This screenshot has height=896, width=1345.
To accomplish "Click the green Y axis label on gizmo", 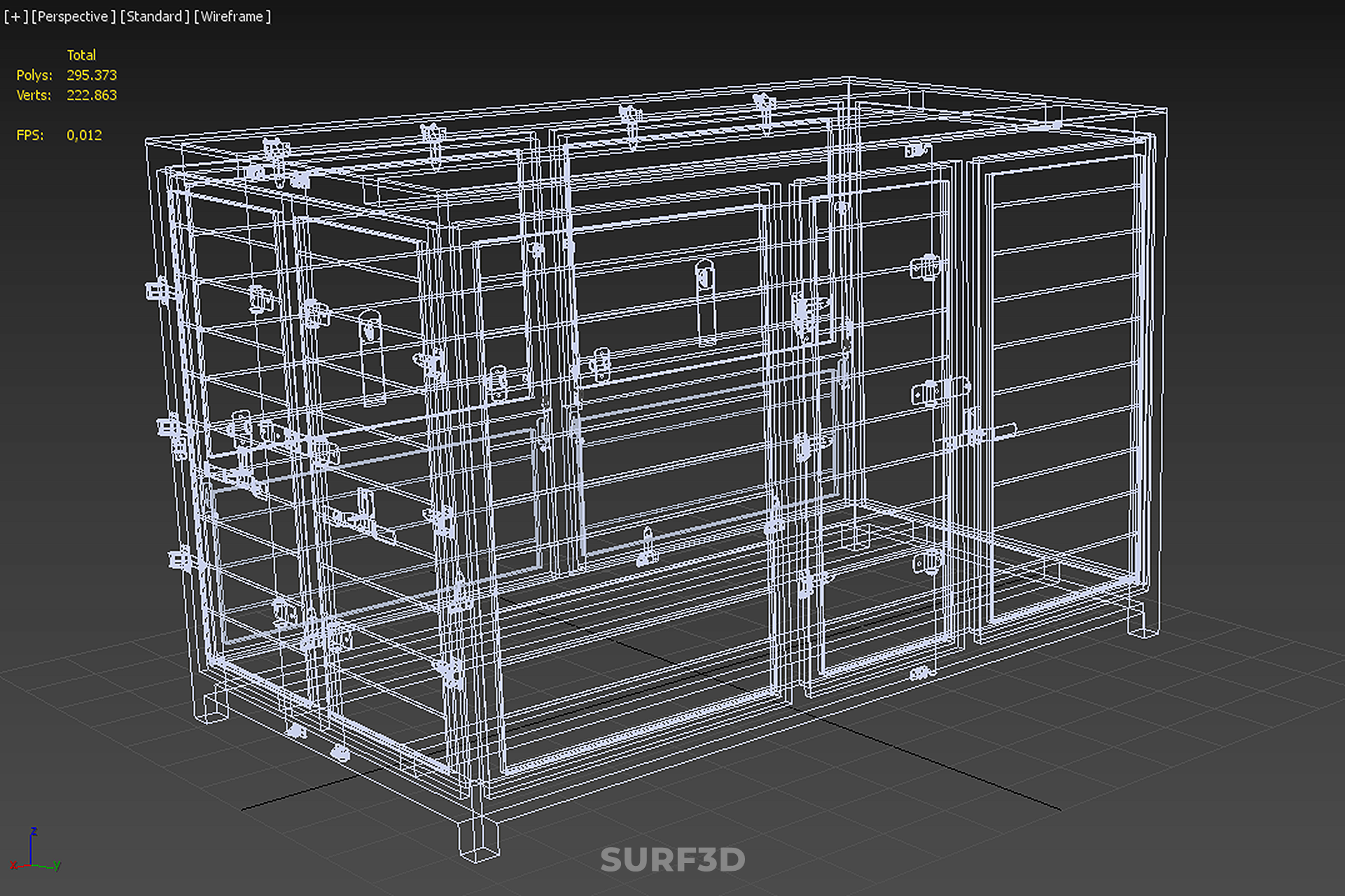I will (x=57, y=866).
